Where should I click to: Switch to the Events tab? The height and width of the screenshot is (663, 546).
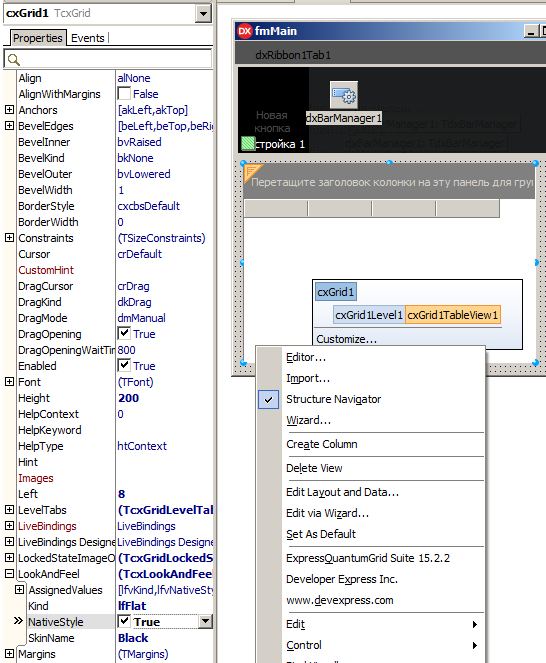coord(88,38)
